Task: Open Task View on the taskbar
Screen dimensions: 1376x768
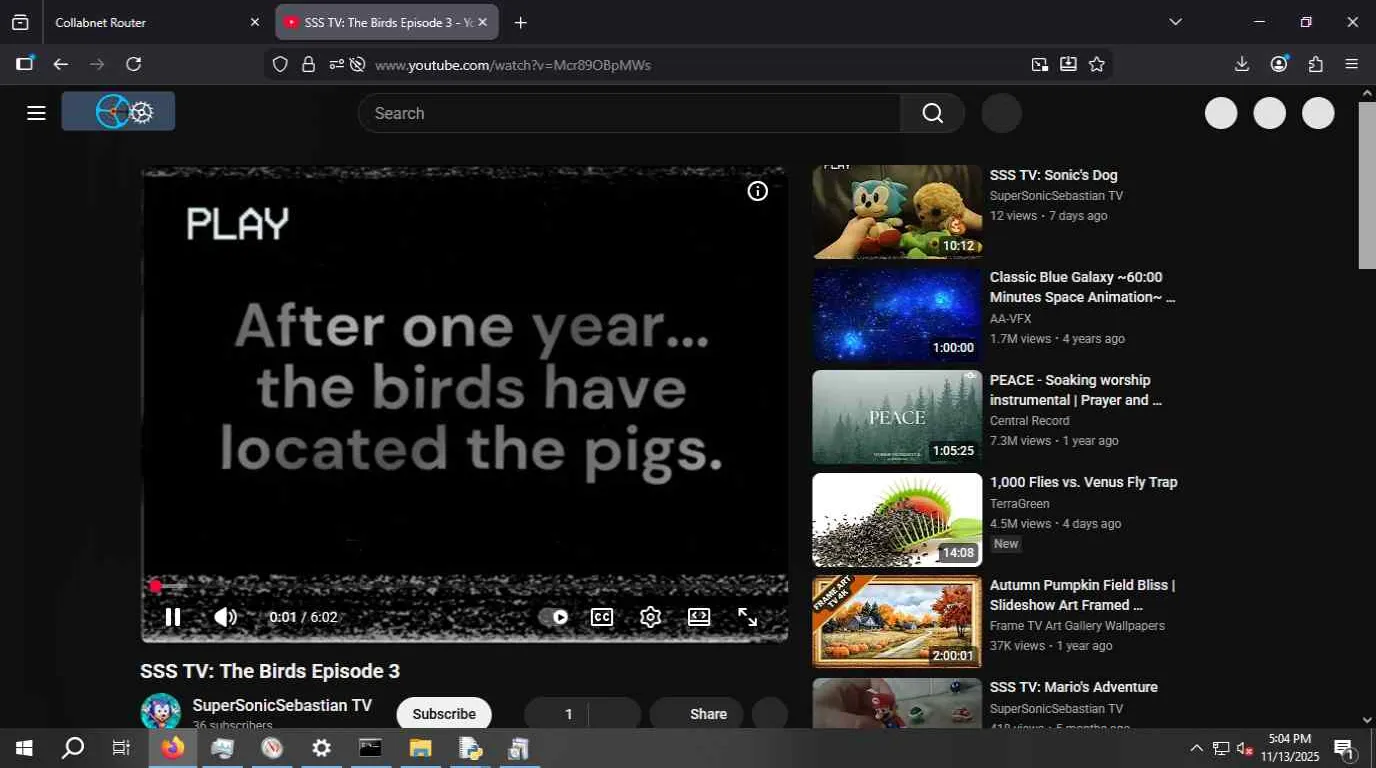Action: pos(121,748)
